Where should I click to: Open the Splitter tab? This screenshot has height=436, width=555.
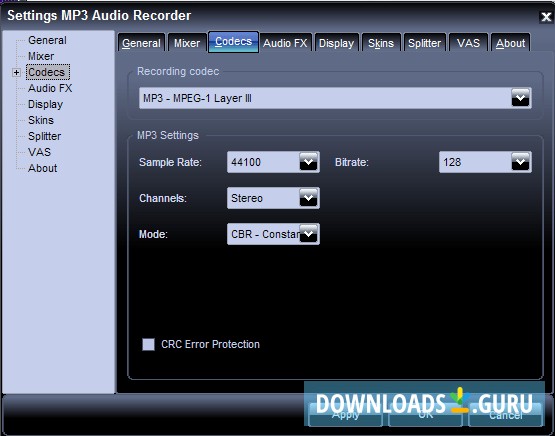424,43
